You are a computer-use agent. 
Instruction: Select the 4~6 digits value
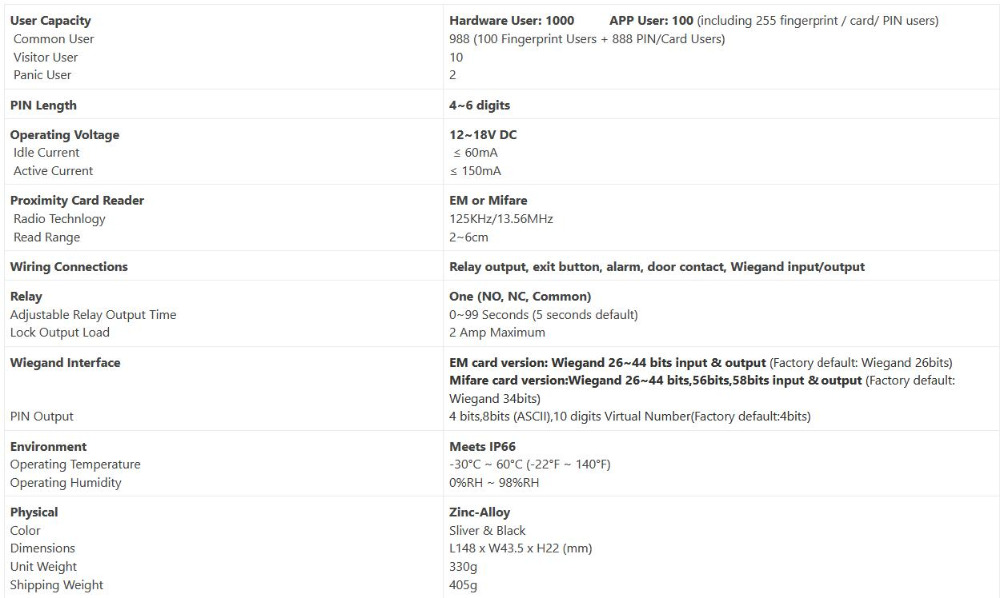[480, 105]
